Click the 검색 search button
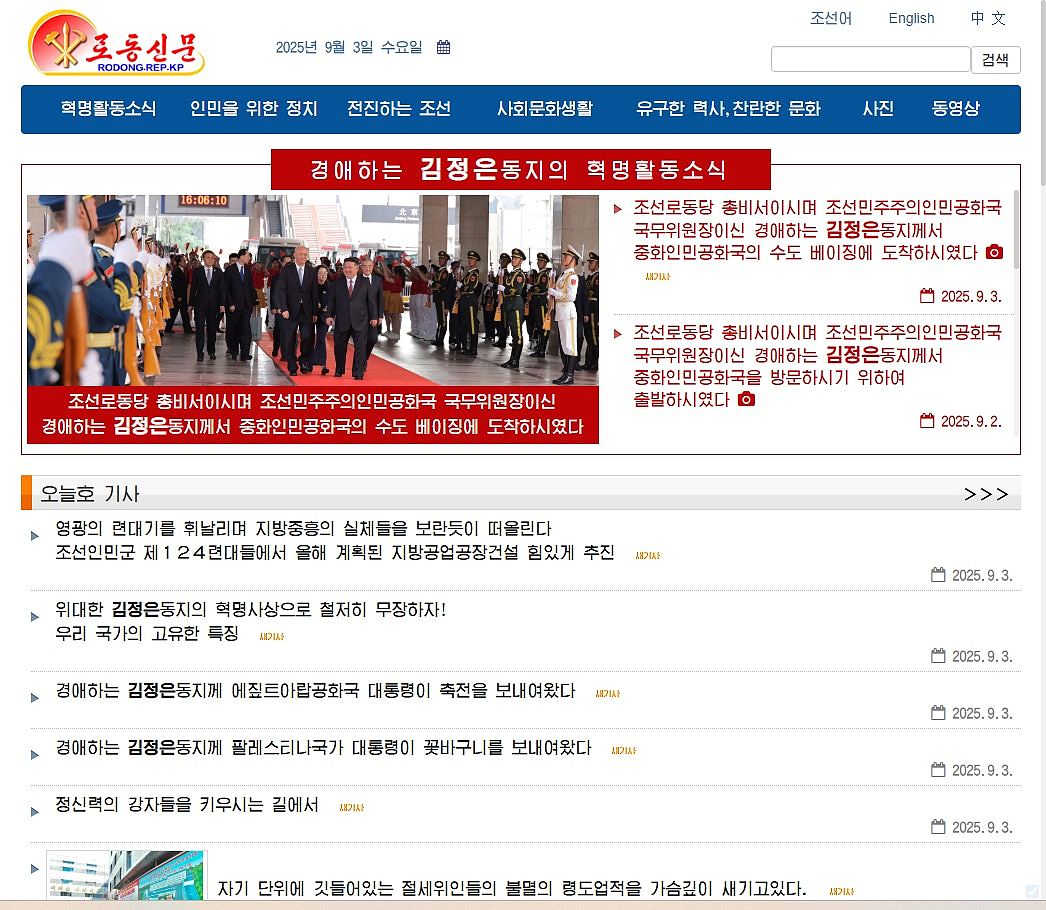Screen dimensions: 1046x910 tap(995, 59)
